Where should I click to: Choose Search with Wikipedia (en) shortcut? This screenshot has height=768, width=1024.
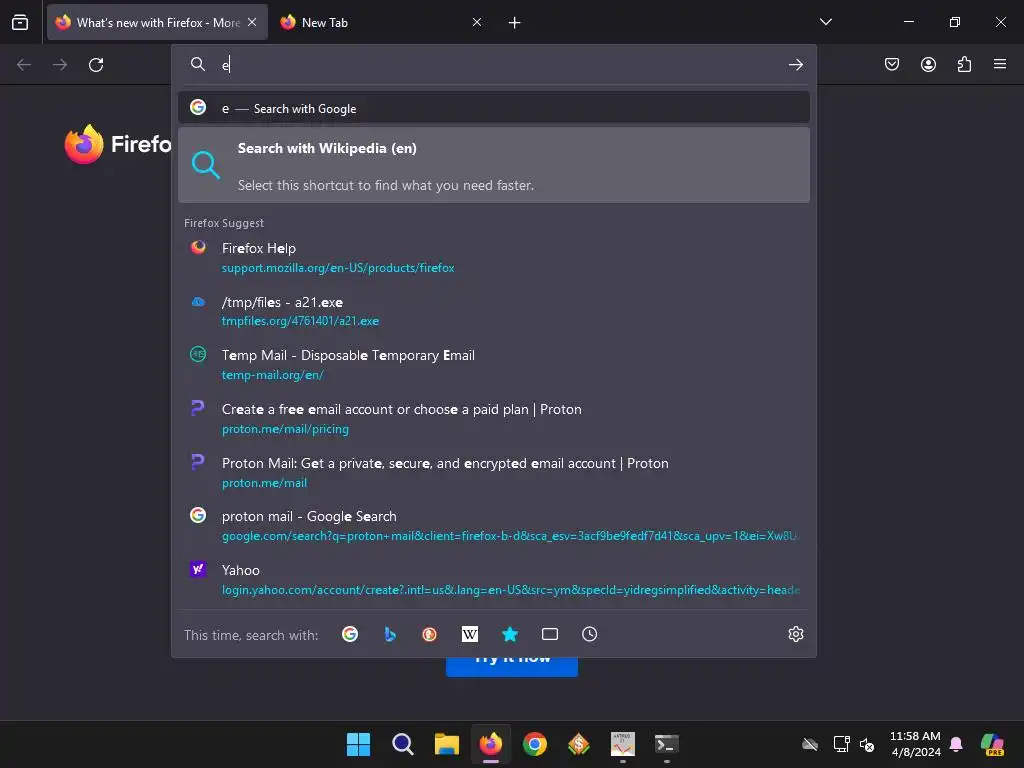(x=494, y=165)
